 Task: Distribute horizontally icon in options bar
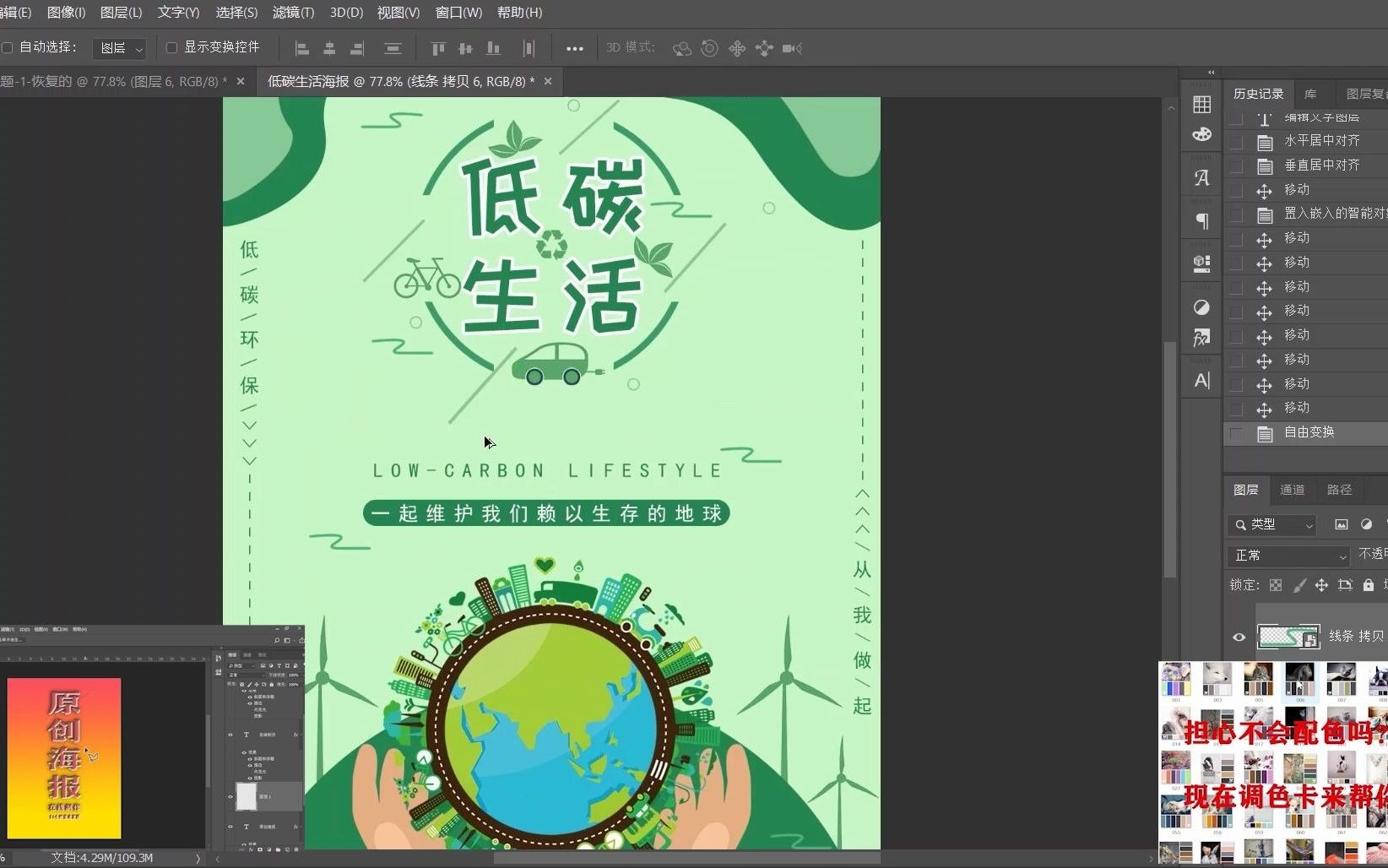tap(529, 48)
